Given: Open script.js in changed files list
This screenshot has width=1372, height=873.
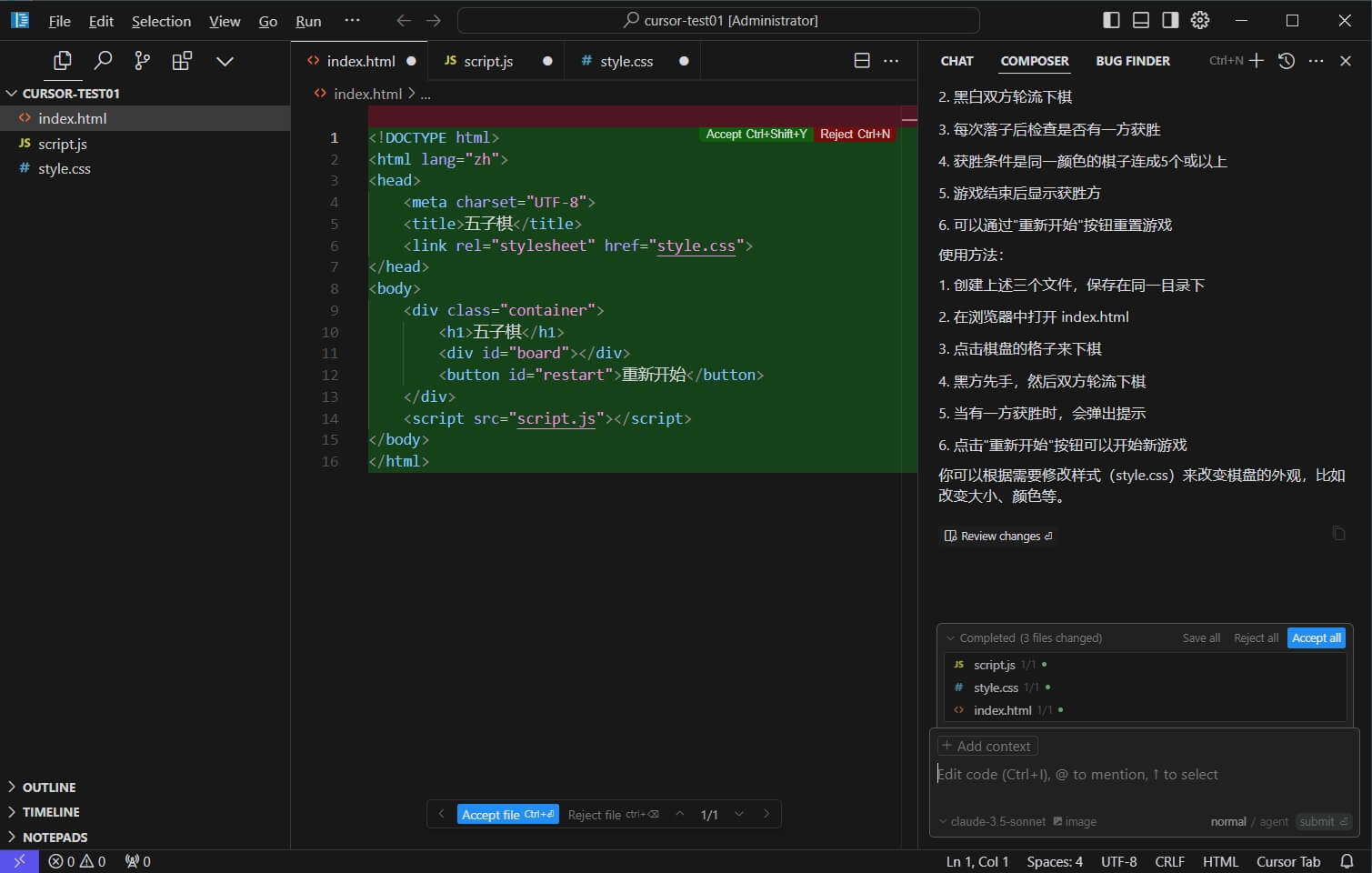Looking at the screenshot, I should coord(994,665).
